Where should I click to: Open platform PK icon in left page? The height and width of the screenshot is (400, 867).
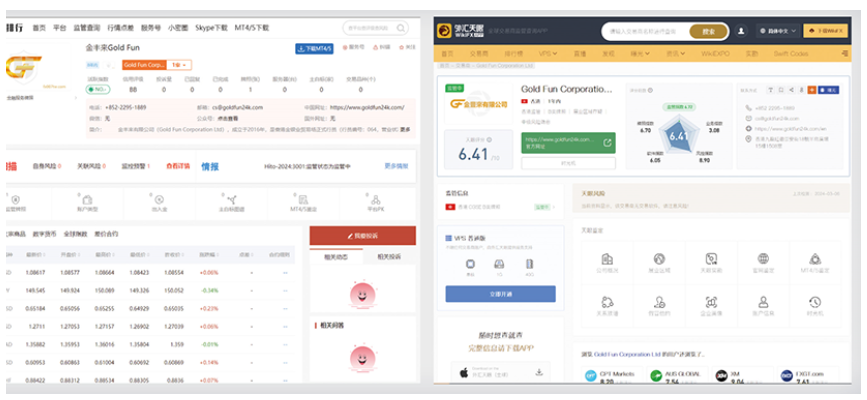[375, 200]
